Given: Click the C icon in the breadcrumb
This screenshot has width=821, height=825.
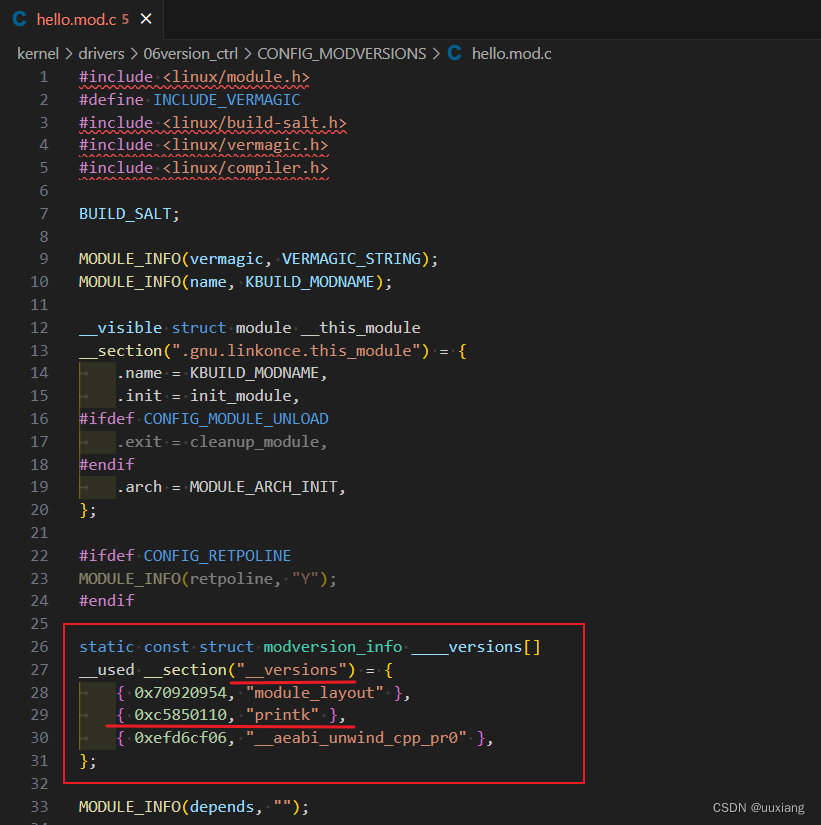Looking at the screenshot, I should (x=455, y=53).
